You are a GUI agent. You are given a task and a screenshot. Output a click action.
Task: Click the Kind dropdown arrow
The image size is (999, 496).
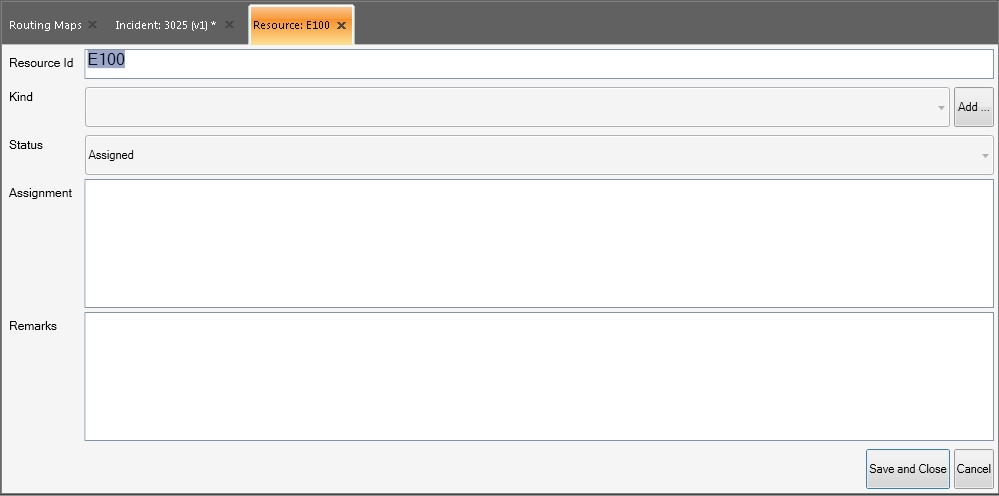point(941,108)
